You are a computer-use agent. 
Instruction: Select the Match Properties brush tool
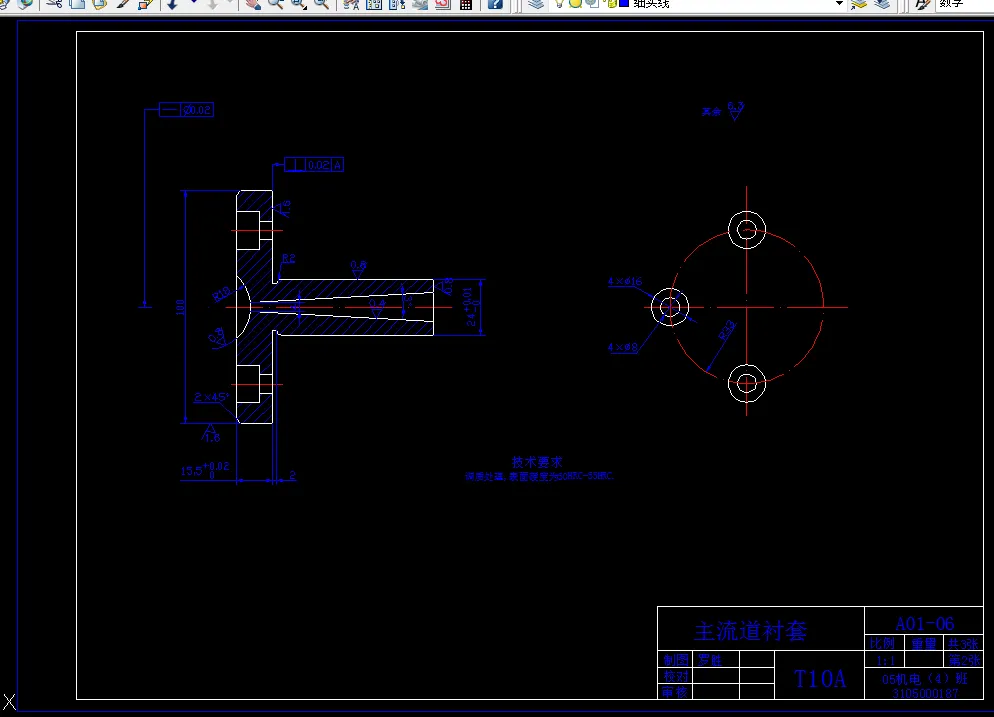122,4
